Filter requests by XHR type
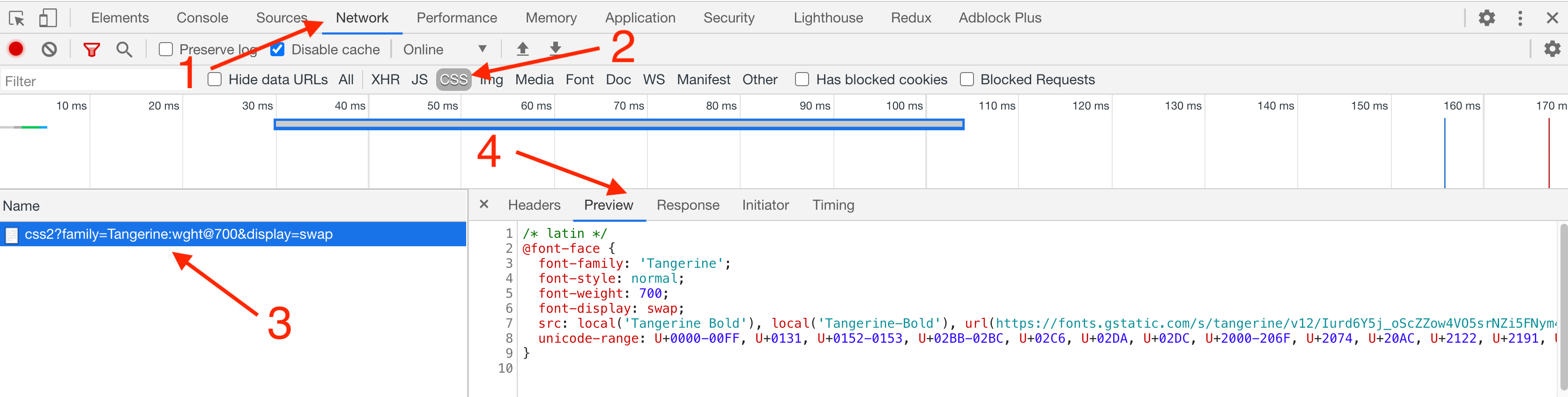 [x=385, y=80]
